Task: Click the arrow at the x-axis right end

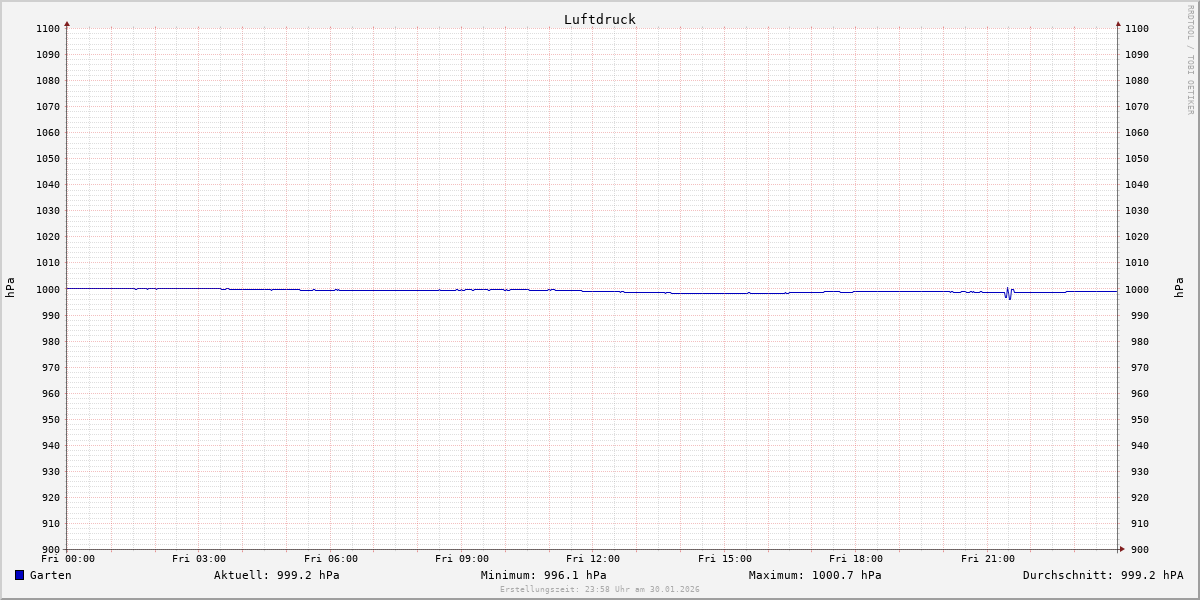Action: tap(1121, 549)
